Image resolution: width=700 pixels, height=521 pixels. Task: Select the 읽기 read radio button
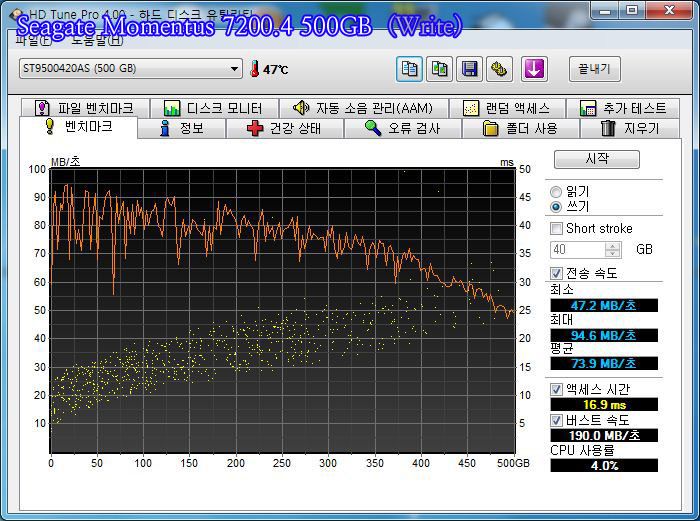point(556,192)
